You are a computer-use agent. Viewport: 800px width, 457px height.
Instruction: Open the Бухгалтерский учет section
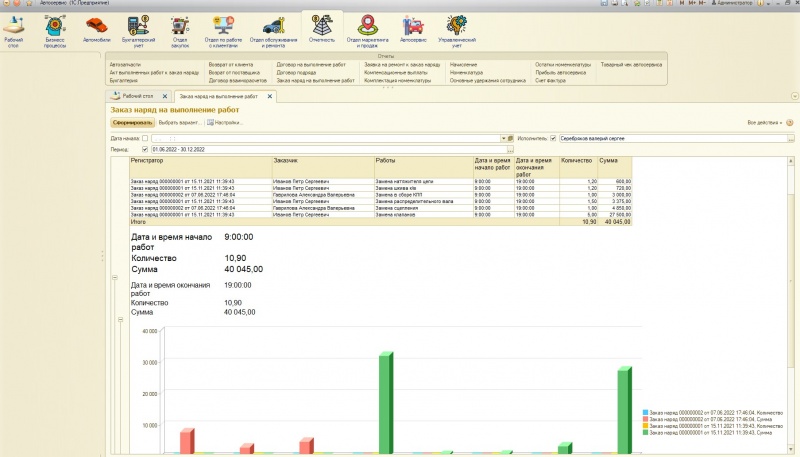tap(138, 32)
